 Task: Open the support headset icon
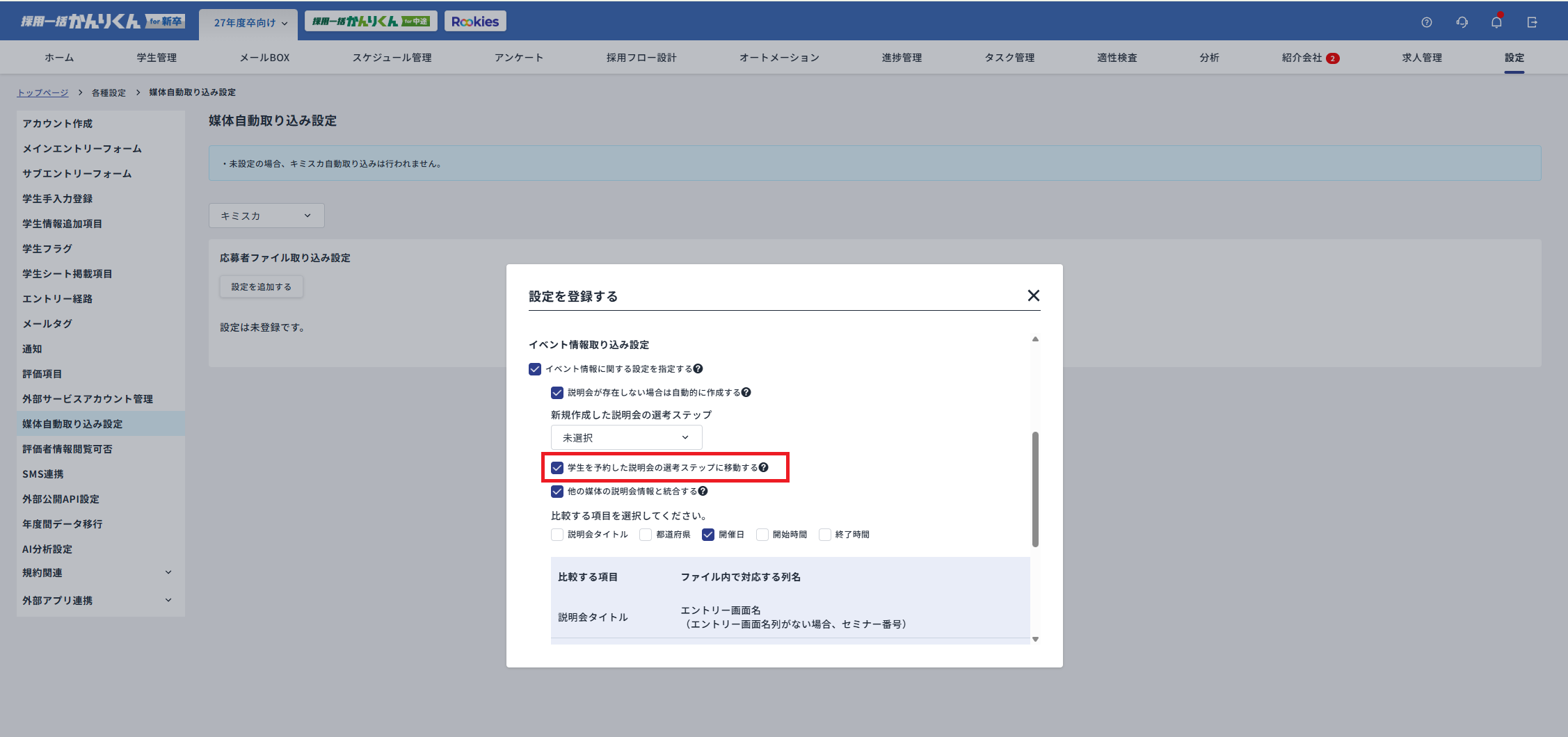pyautogui.click(x=1462, y=22)
